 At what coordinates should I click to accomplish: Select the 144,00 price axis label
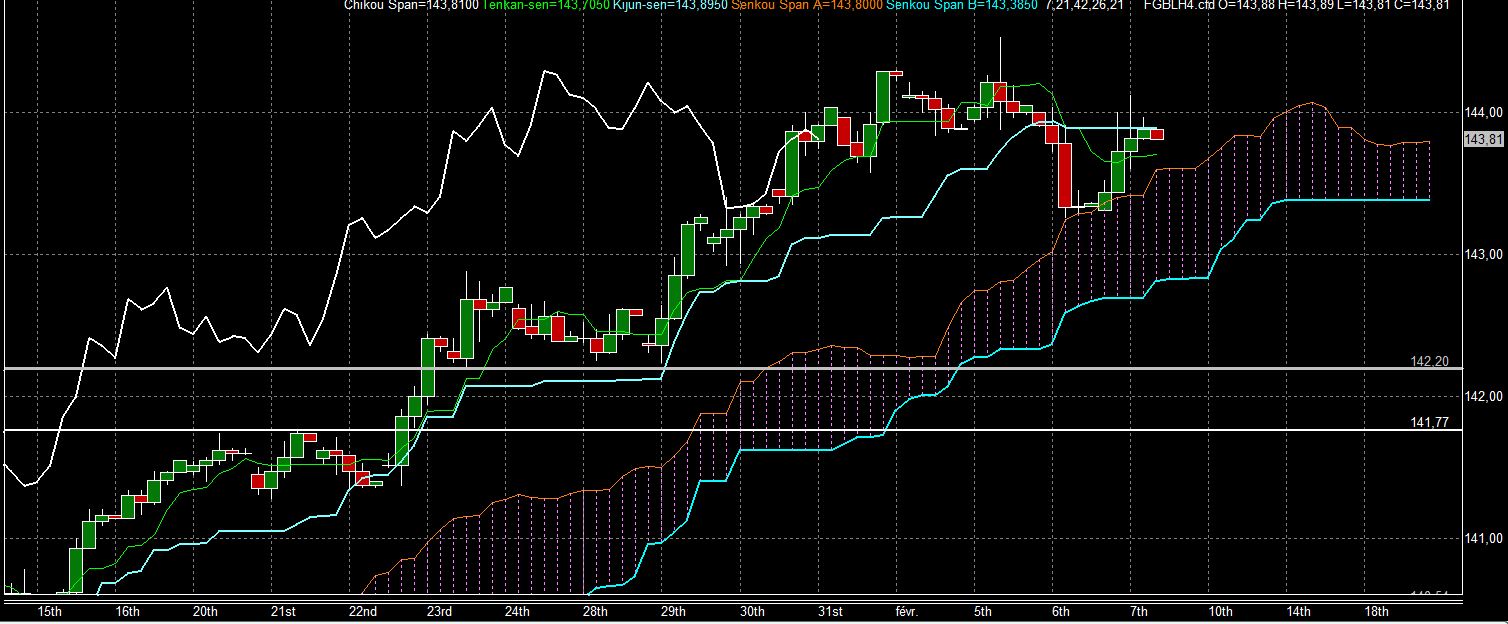[1484, 113]
